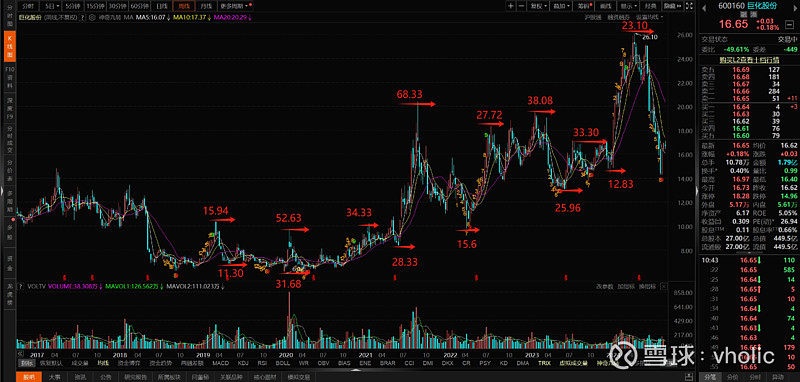Switch to 5分钟 chart period
The image size is (800, 382).
[72, 6]
